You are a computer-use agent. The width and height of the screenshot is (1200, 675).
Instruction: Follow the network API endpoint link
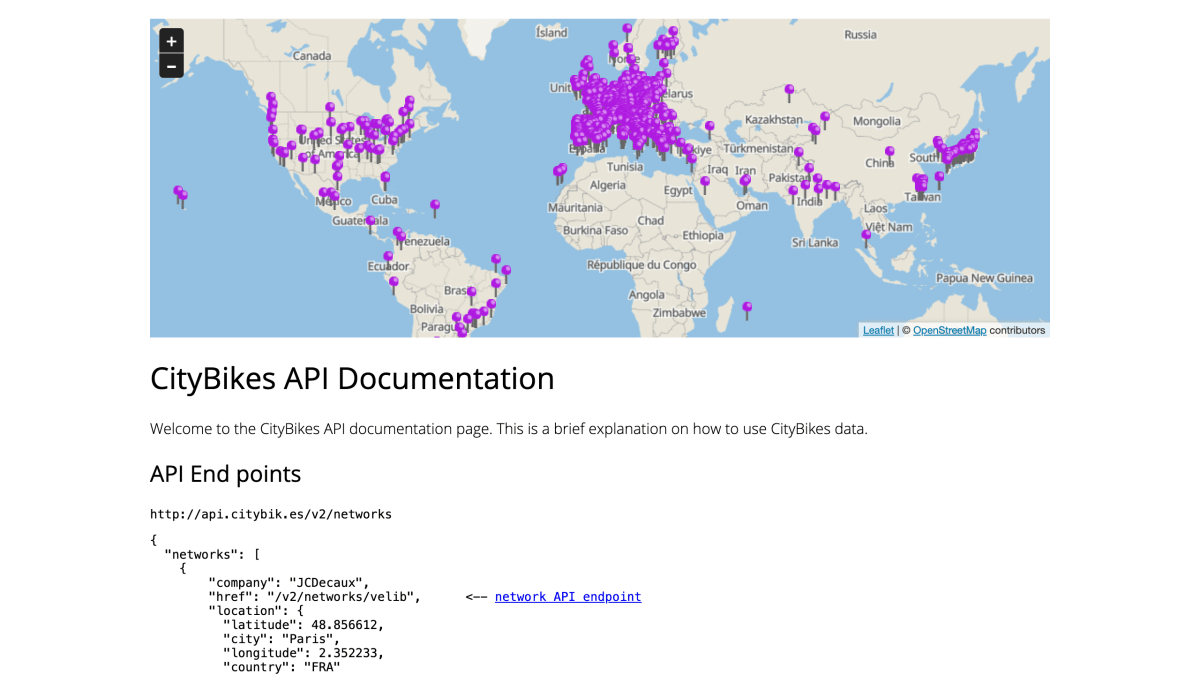[x=568, y=597]
